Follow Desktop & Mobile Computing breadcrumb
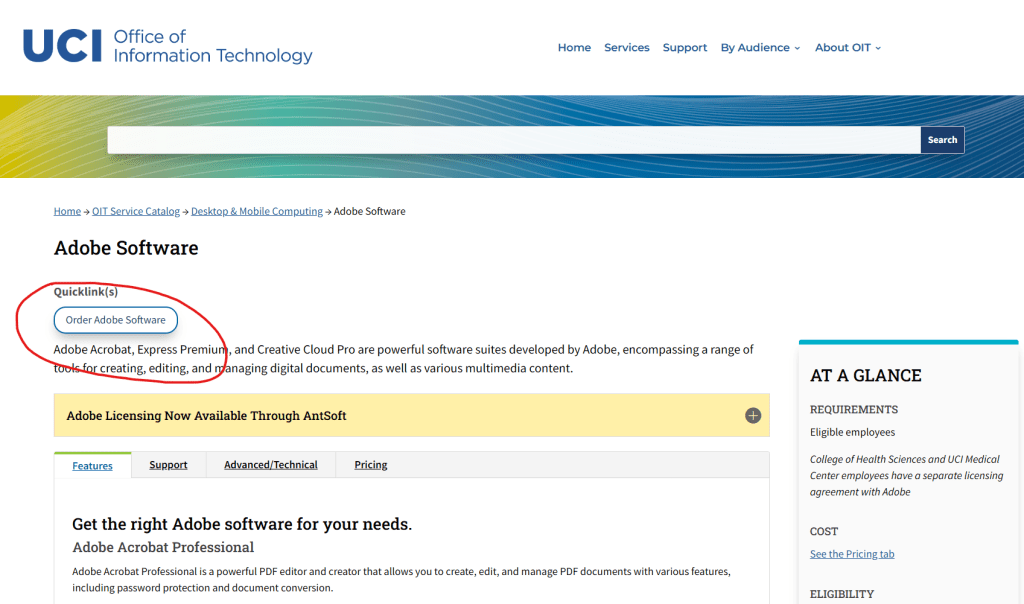Screen dimensions: 1024x604 click(257, 212)
